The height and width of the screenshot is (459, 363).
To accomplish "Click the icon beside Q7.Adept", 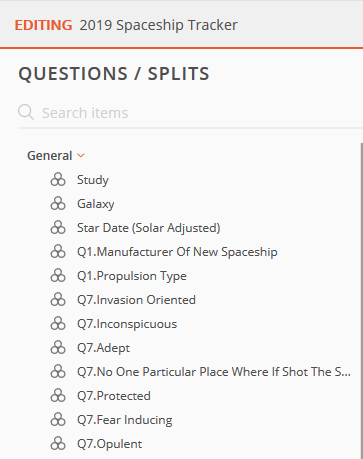I will 58,348.
